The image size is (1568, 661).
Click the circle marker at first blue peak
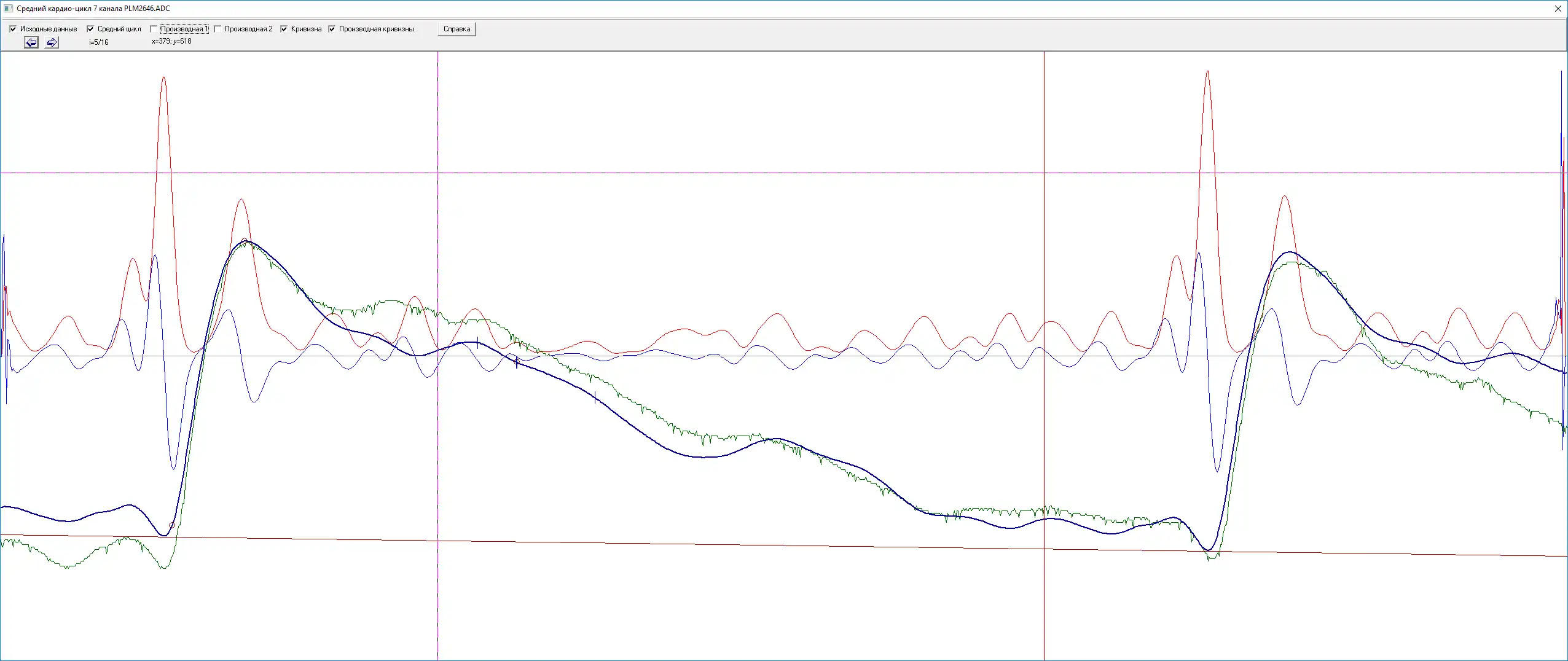click(x=245, y=241)
